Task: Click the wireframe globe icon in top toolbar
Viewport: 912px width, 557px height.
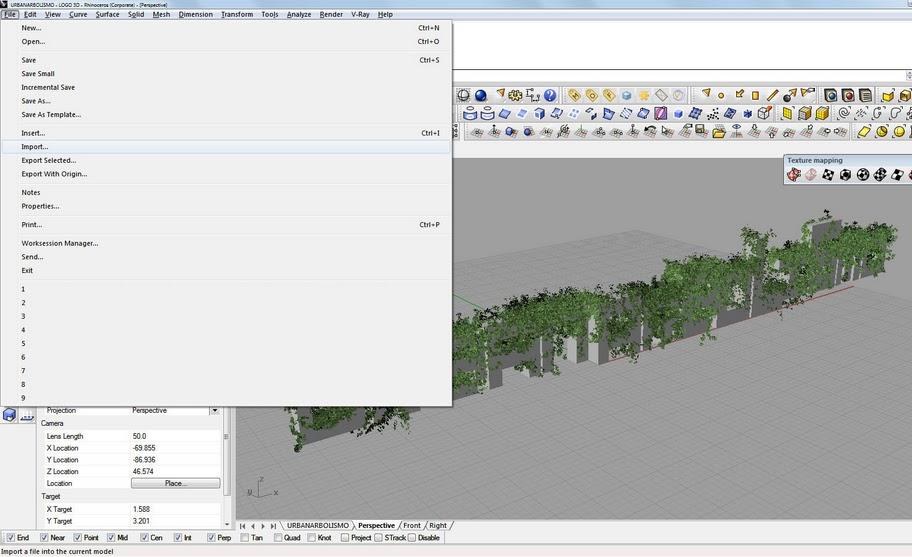Action: 464,95
